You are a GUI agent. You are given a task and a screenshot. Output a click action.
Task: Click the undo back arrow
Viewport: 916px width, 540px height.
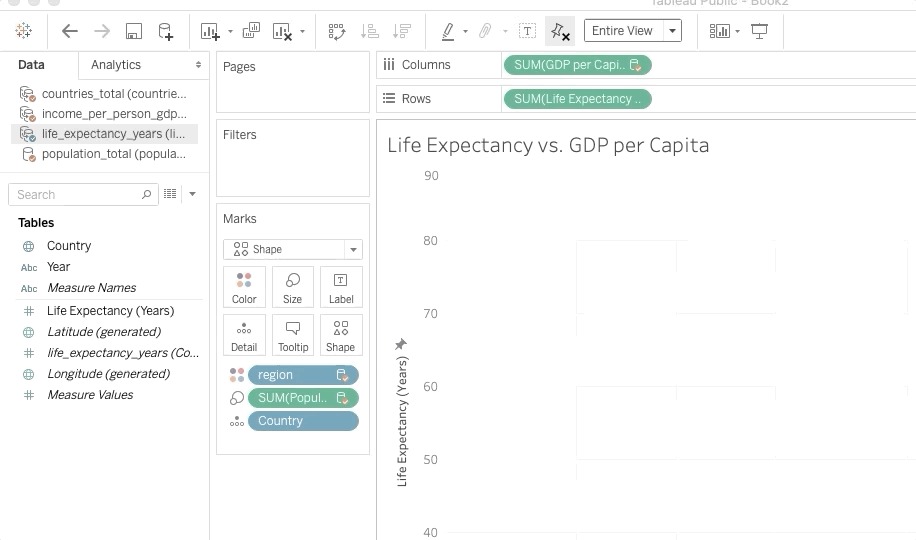point(69,31)
